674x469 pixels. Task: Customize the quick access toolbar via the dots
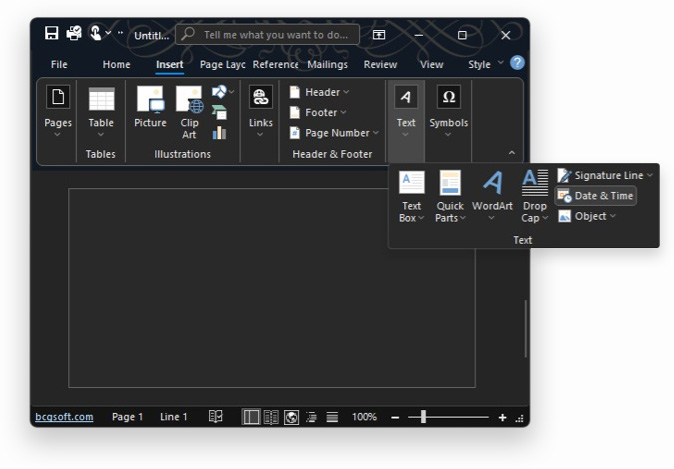pos(120,33)
